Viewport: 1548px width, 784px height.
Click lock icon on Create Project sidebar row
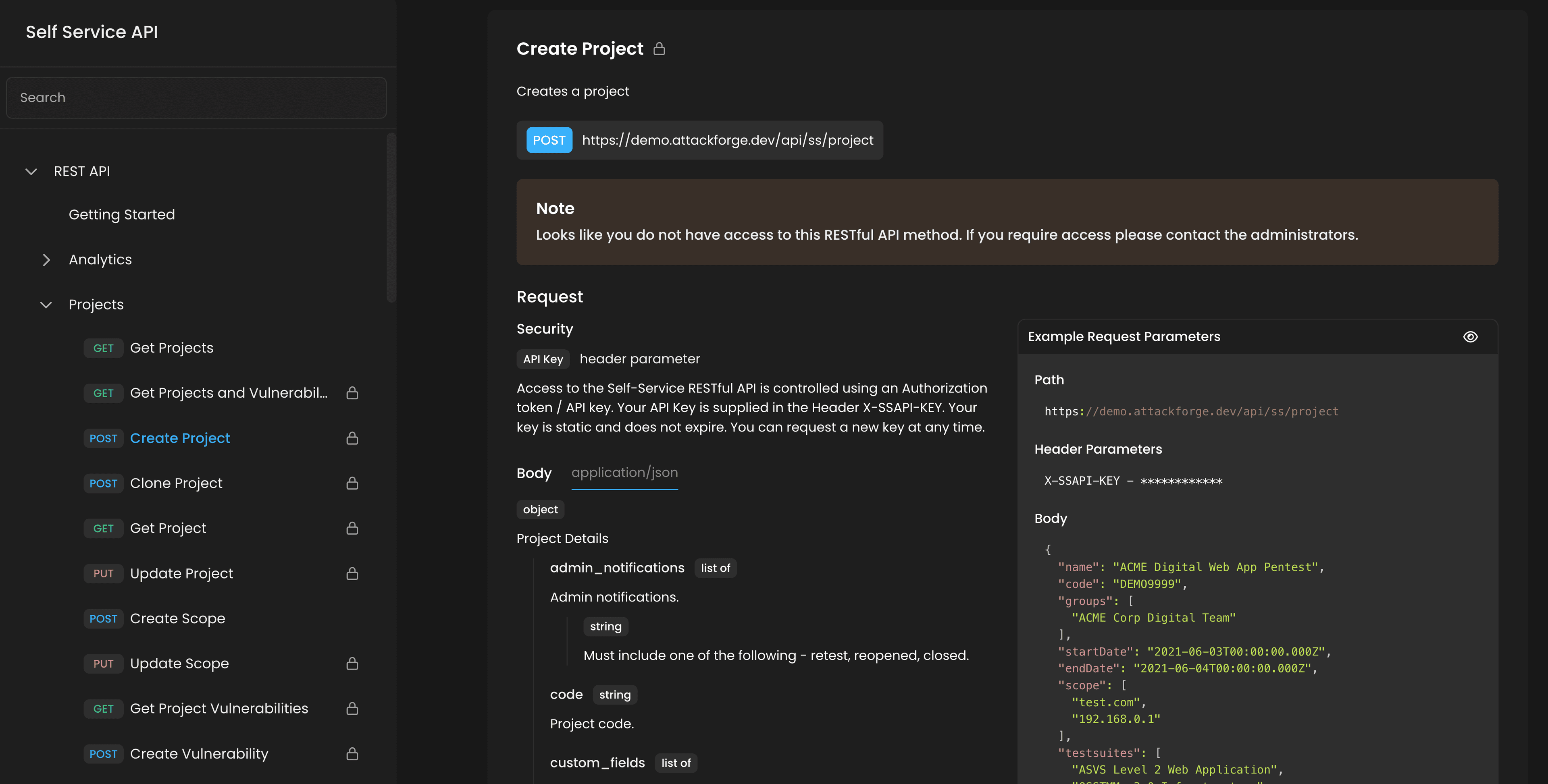[352, 438]
